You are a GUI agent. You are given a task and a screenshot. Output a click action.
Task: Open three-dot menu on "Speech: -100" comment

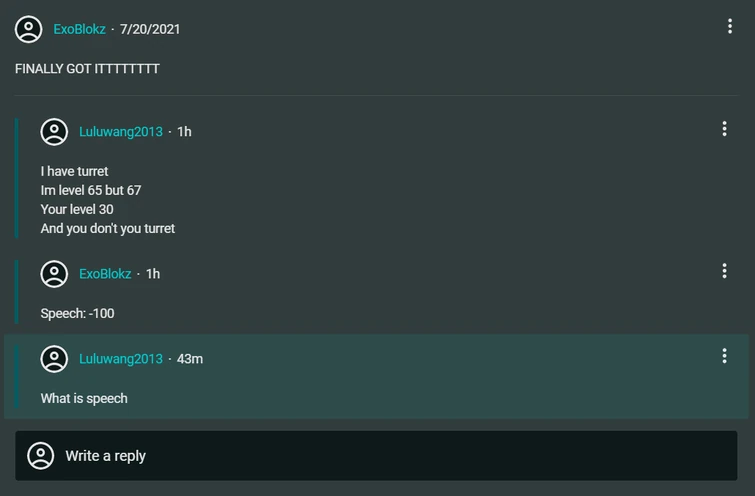point(724,271)
